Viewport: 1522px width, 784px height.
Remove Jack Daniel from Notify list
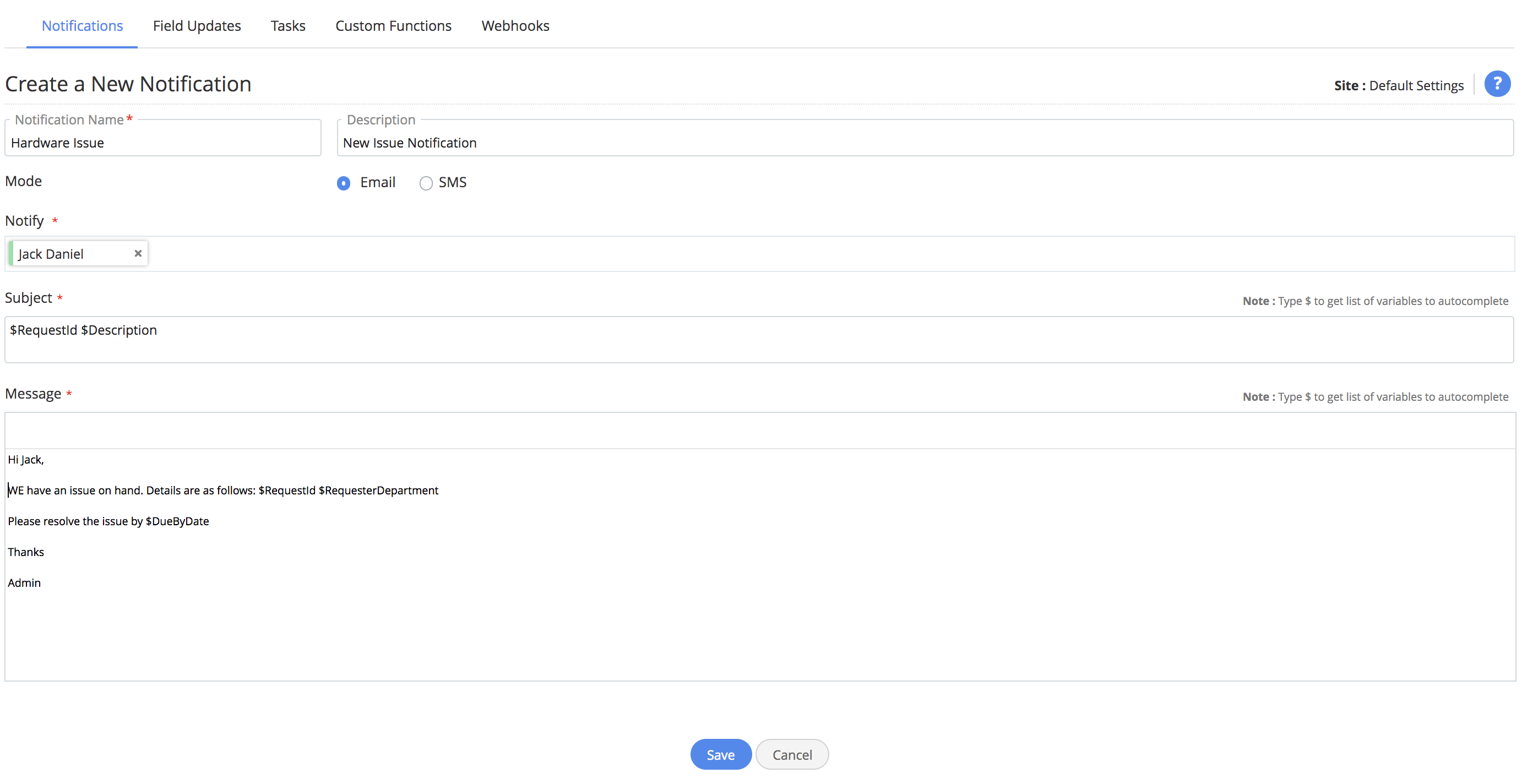coord(138,253)
